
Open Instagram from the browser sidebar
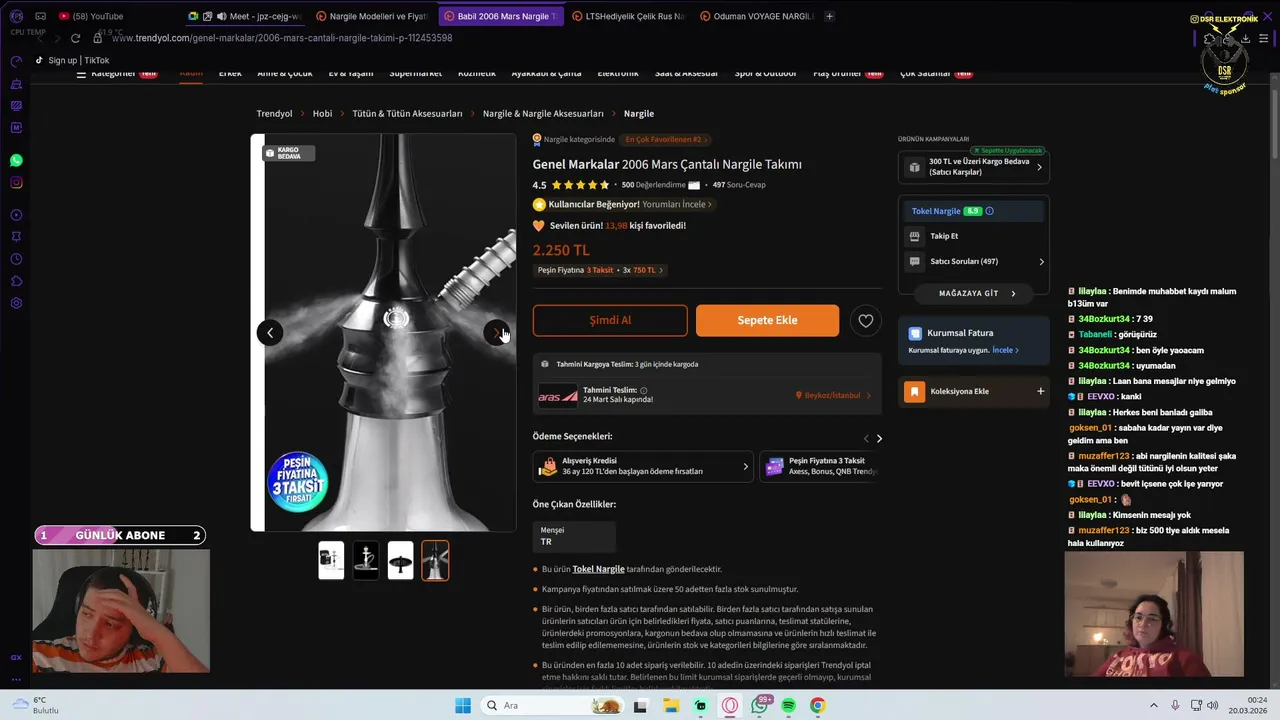(16, 183)
